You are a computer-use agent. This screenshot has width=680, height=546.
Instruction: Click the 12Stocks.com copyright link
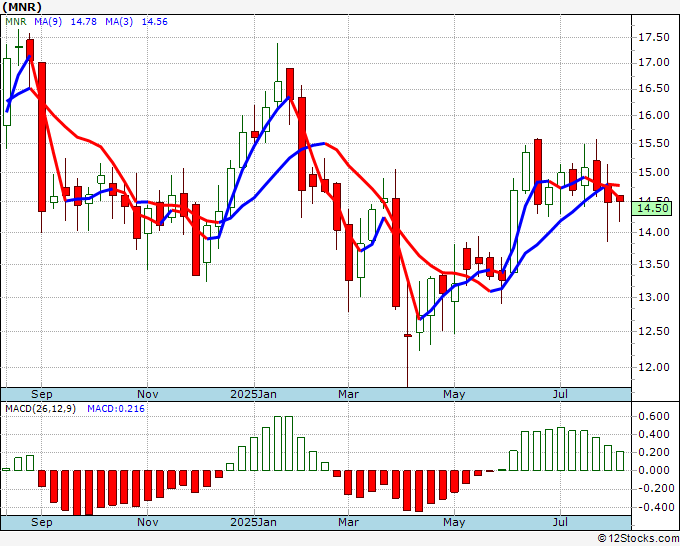(x=638, y=538)
